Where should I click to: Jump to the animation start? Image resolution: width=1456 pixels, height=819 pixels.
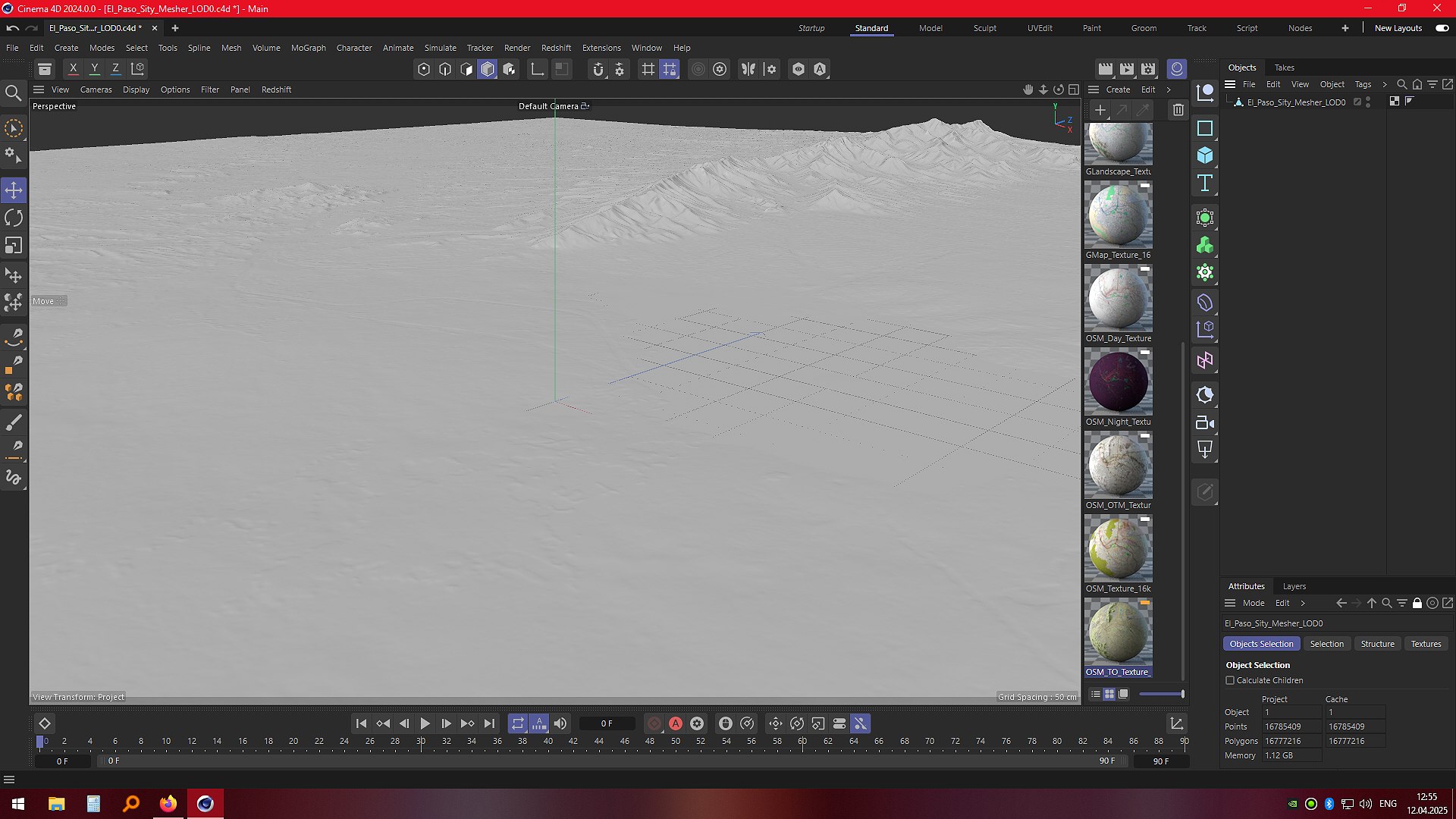[x=361, y=723]
